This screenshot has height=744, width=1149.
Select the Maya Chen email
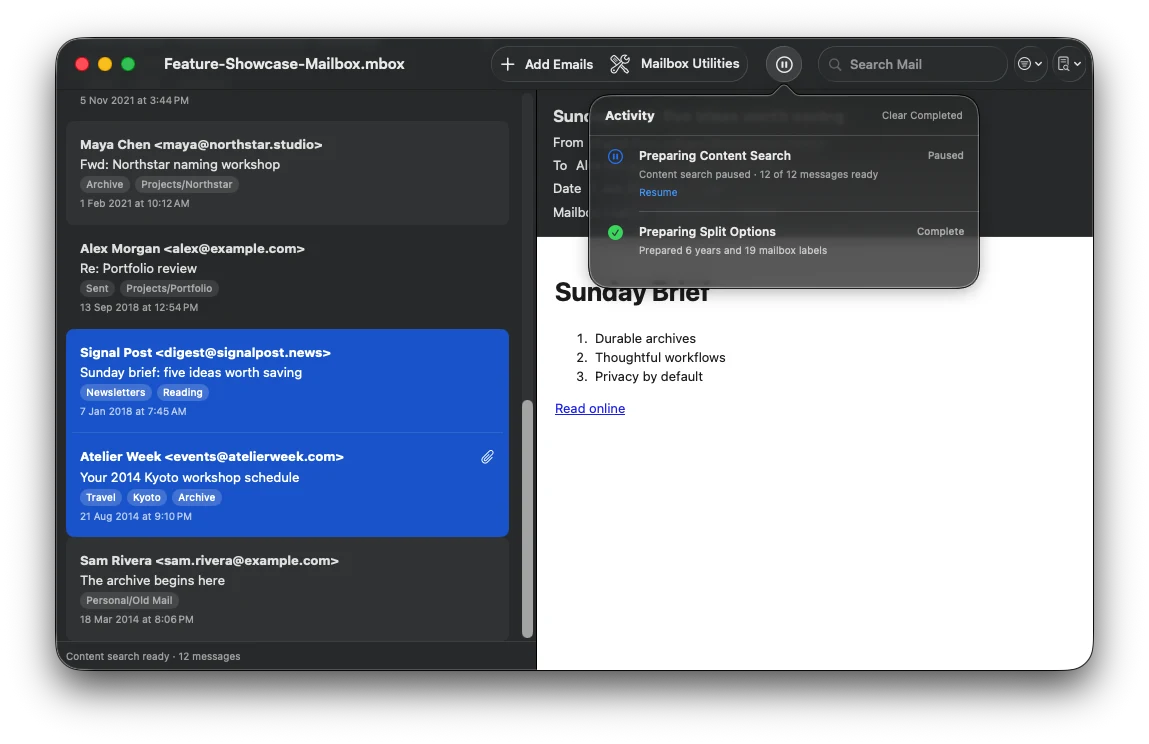click(x=287, y=173)
